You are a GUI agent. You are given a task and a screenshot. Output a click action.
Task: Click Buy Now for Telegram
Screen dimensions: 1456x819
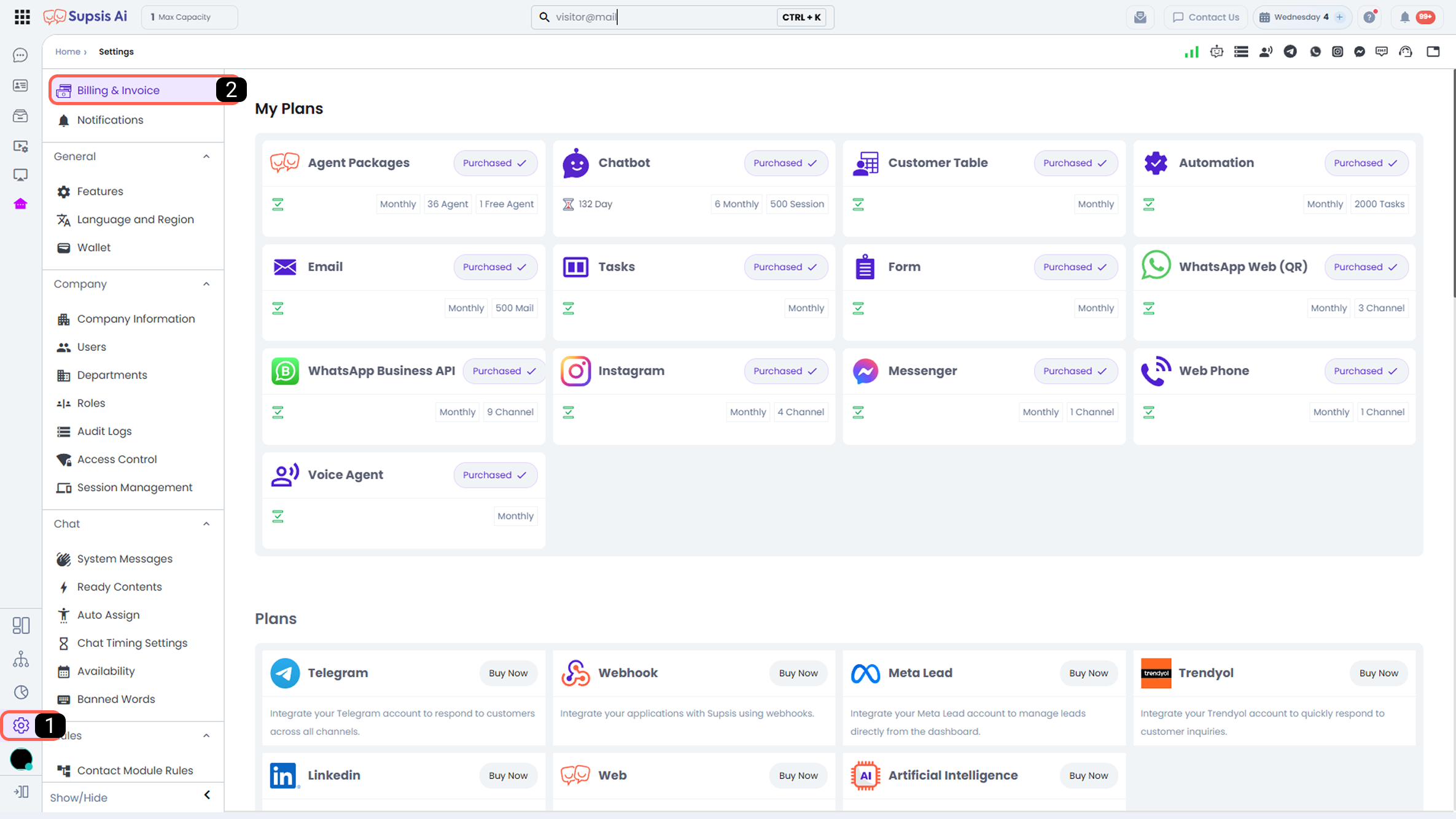click(508, 673)
